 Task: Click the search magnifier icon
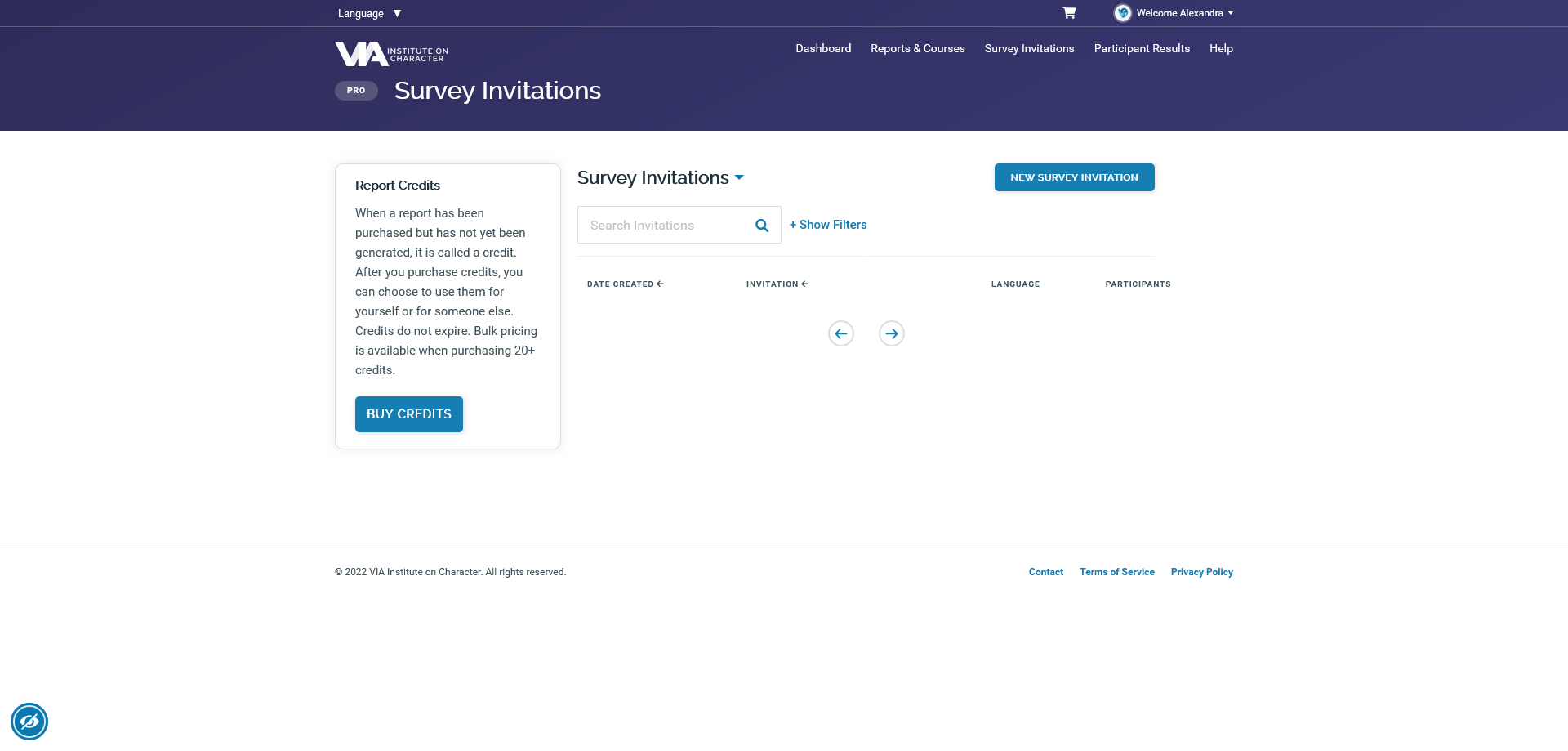(762, 226)
